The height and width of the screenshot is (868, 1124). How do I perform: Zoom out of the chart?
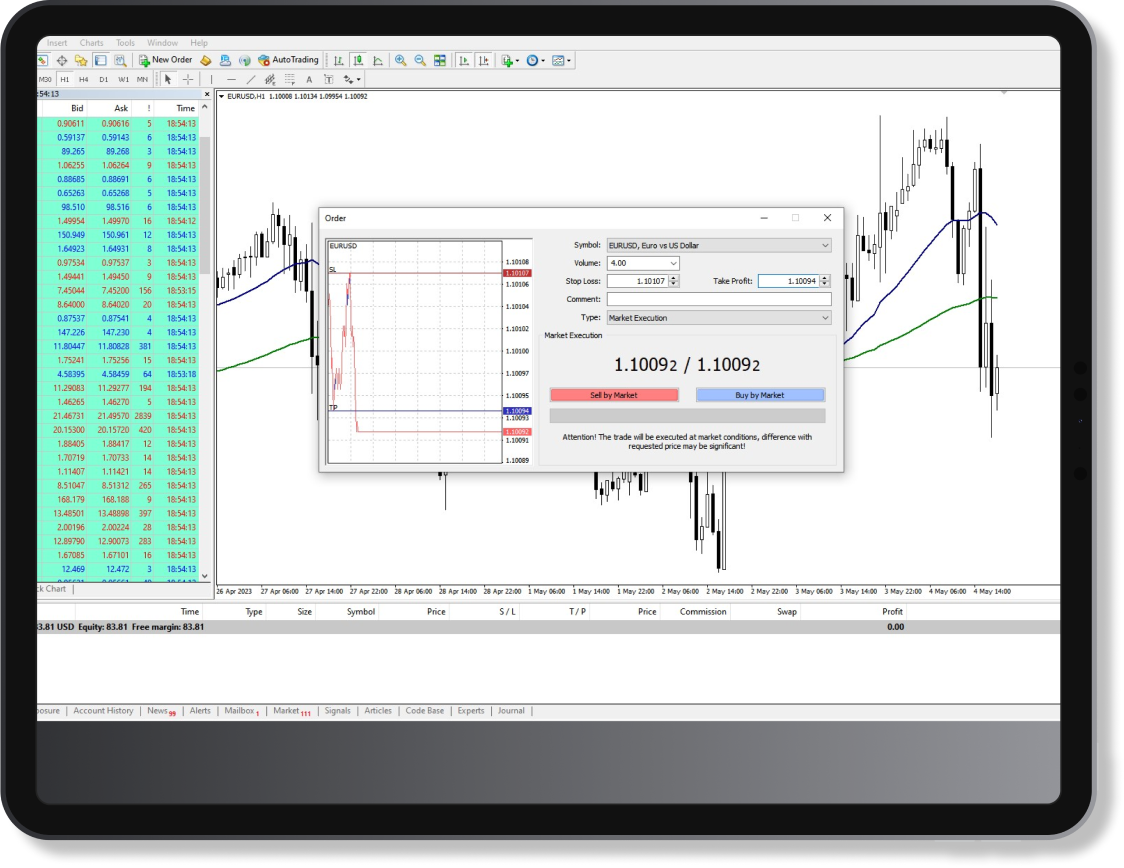420,60
